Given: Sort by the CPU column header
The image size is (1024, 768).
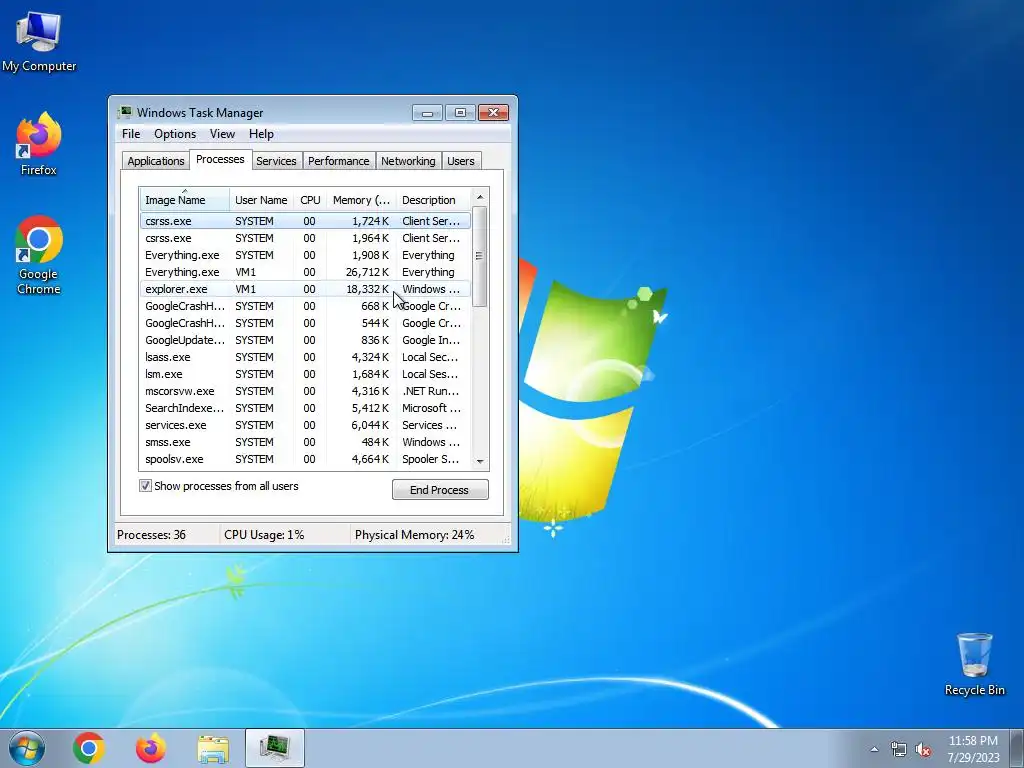Looking at the screenshot, I should (310, 200).
